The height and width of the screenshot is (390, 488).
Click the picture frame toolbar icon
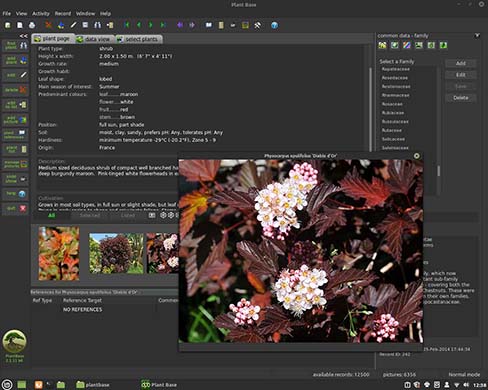pos(245,25)
